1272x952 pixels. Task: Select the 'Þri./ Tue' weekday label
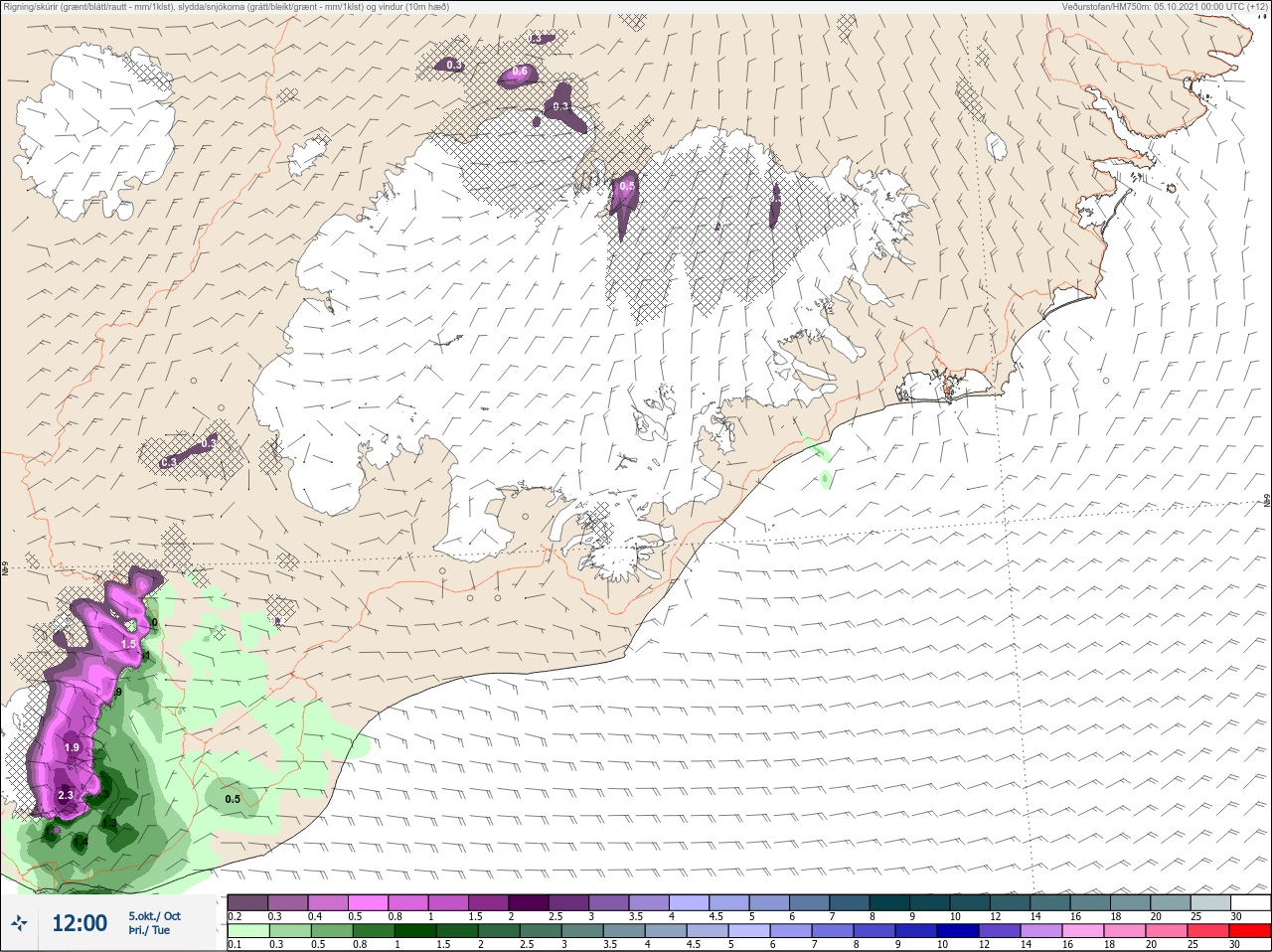pyautogui.click(x=149, y=931)
